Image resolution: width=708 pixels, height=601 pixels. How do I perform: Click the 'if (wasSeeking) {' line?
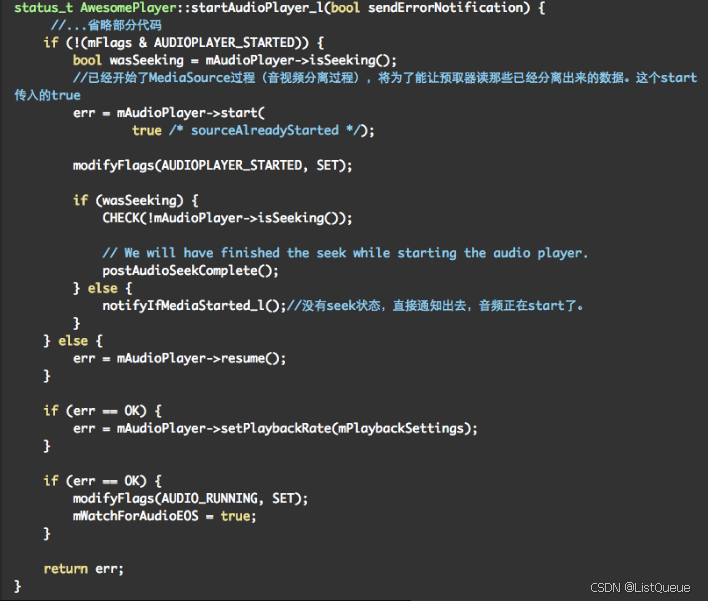135,200
